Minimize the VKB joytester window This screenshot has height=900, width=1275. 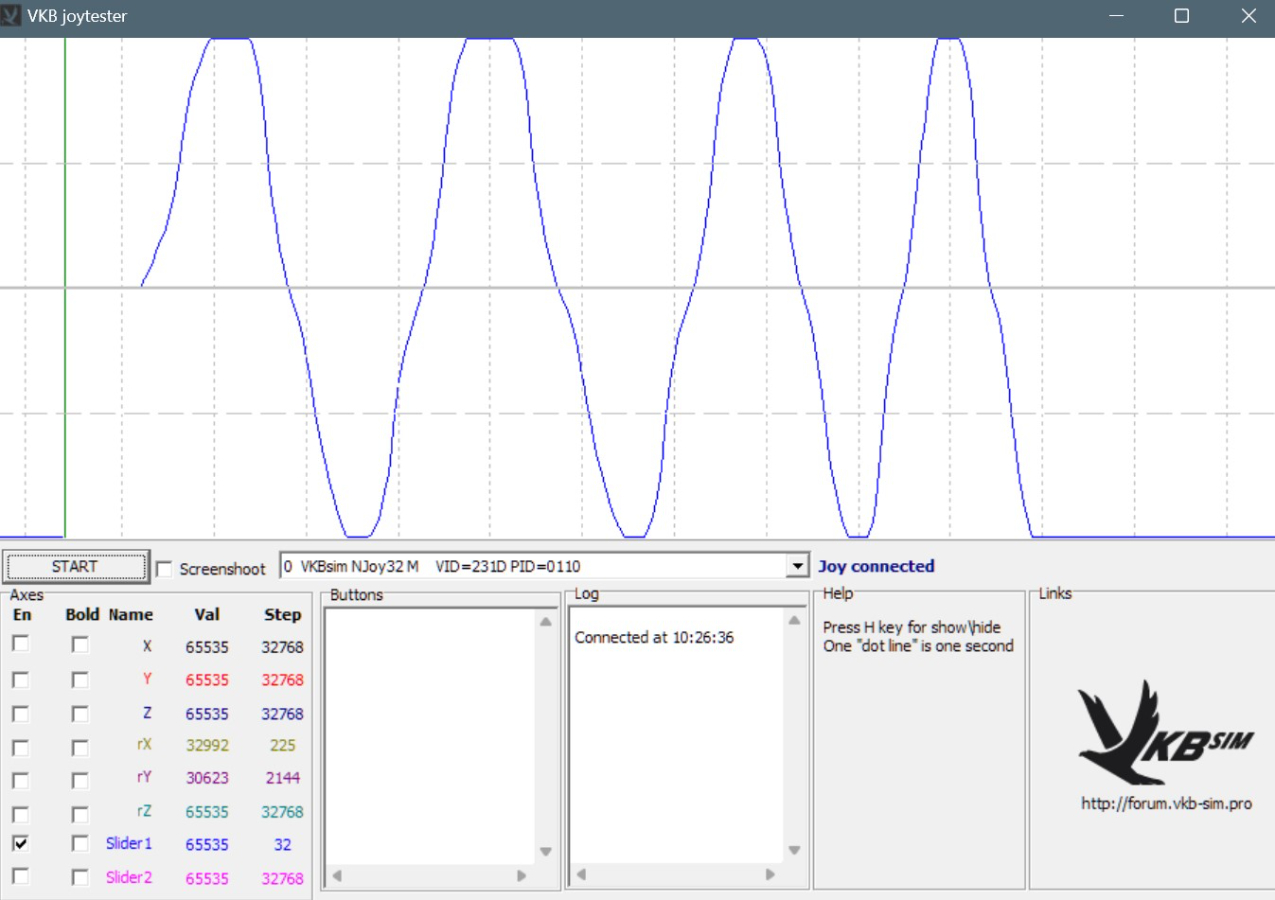click(x=1116, y=16)
